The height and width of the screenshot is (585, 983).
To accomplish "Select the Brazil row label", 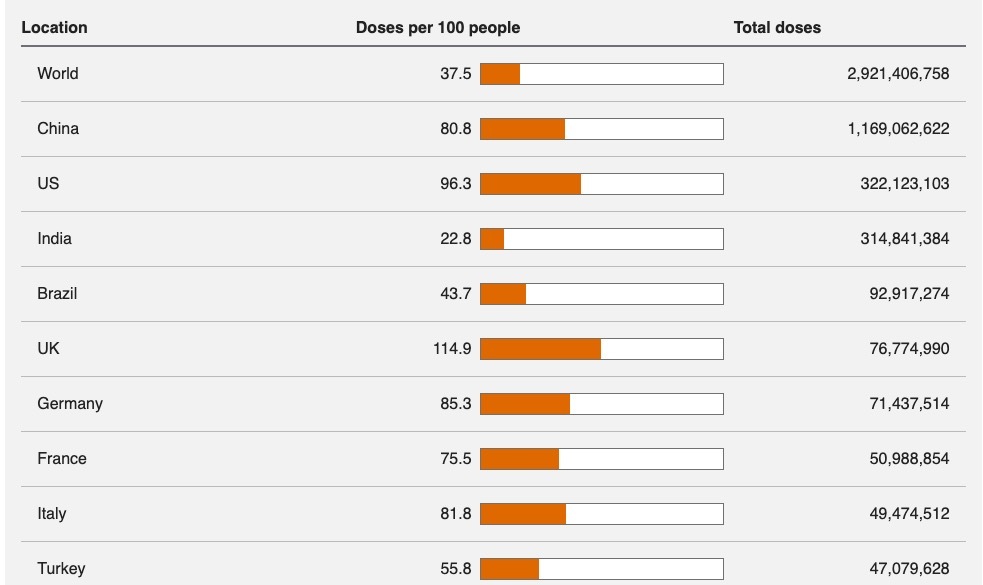I will click(x=57, y=294).
